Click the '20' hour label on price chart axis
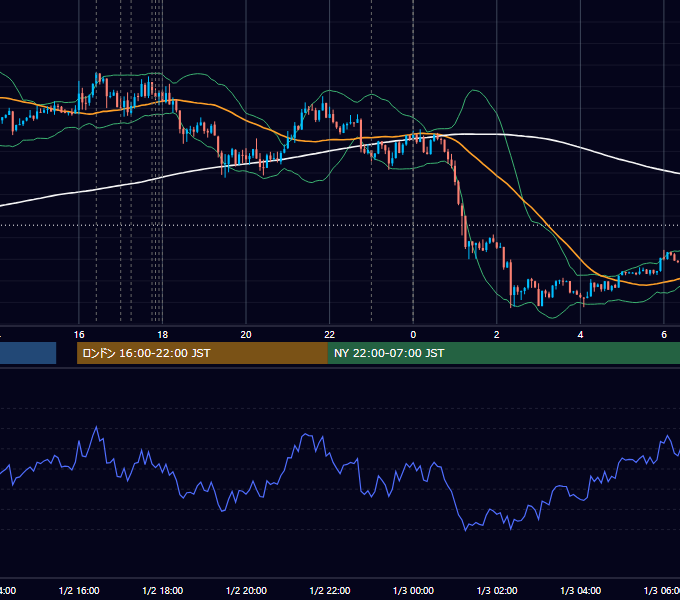This screenshot has height=600, width=680. coord(246,335)
